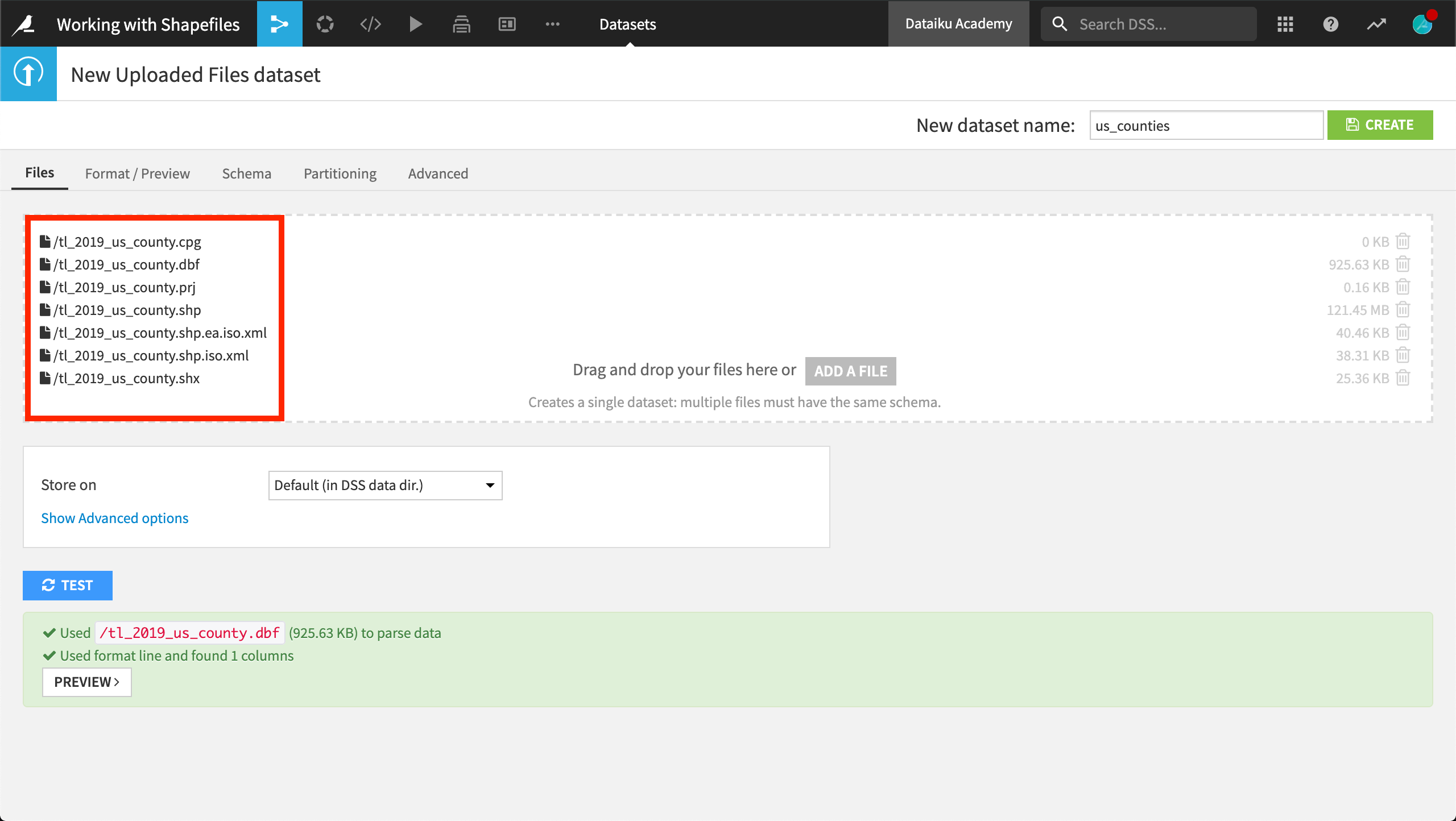
Task: Click ADD A FILE button to upload
Action: coord(849,369)
